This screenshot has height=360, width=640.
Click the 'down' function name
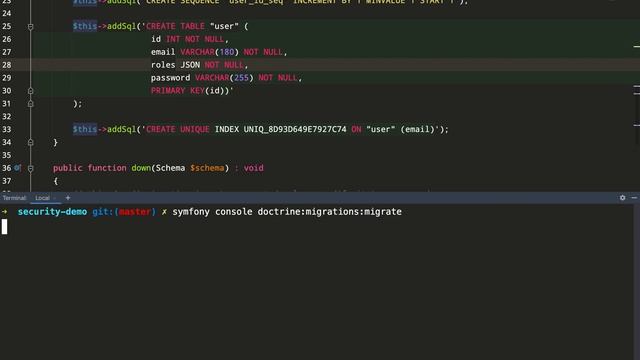pos(141,168)
